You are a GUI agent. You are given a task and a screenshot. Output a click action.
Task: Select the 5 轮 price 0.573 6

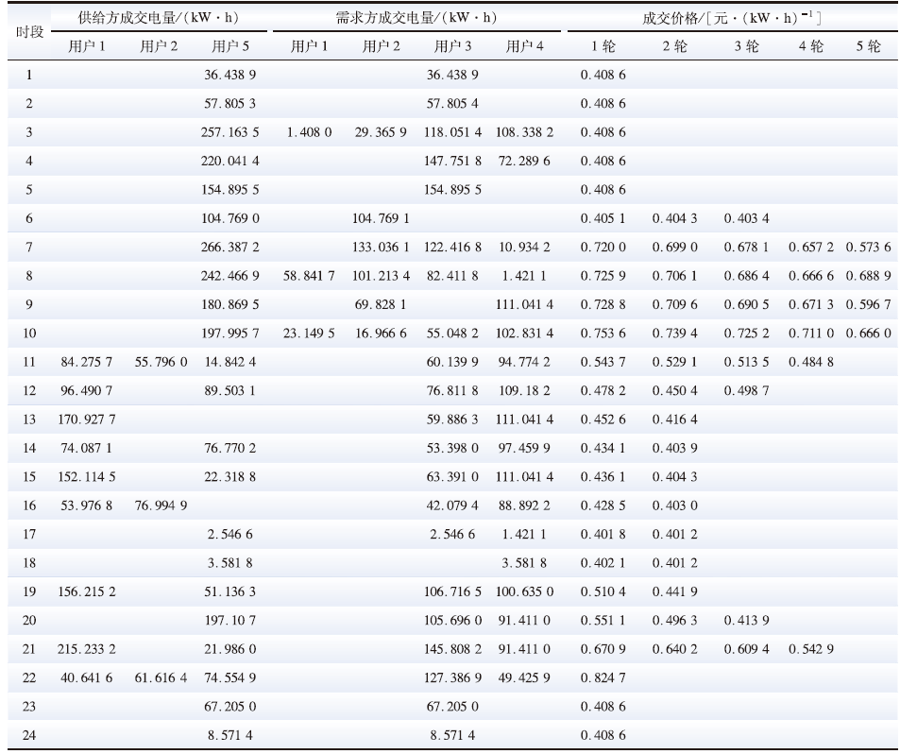coord(867,247)
